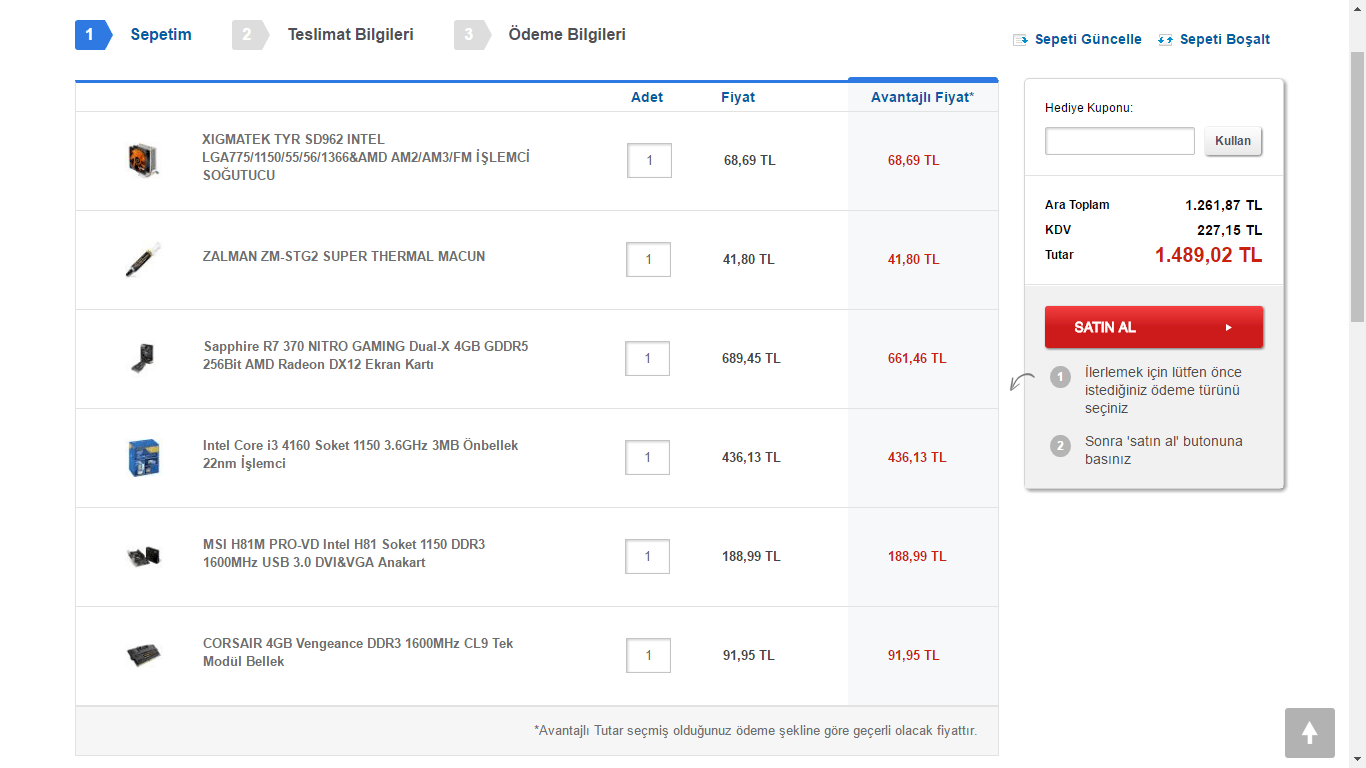Select the Sepetim step tab
This screenshot has height=768, width=1366.
160,35
